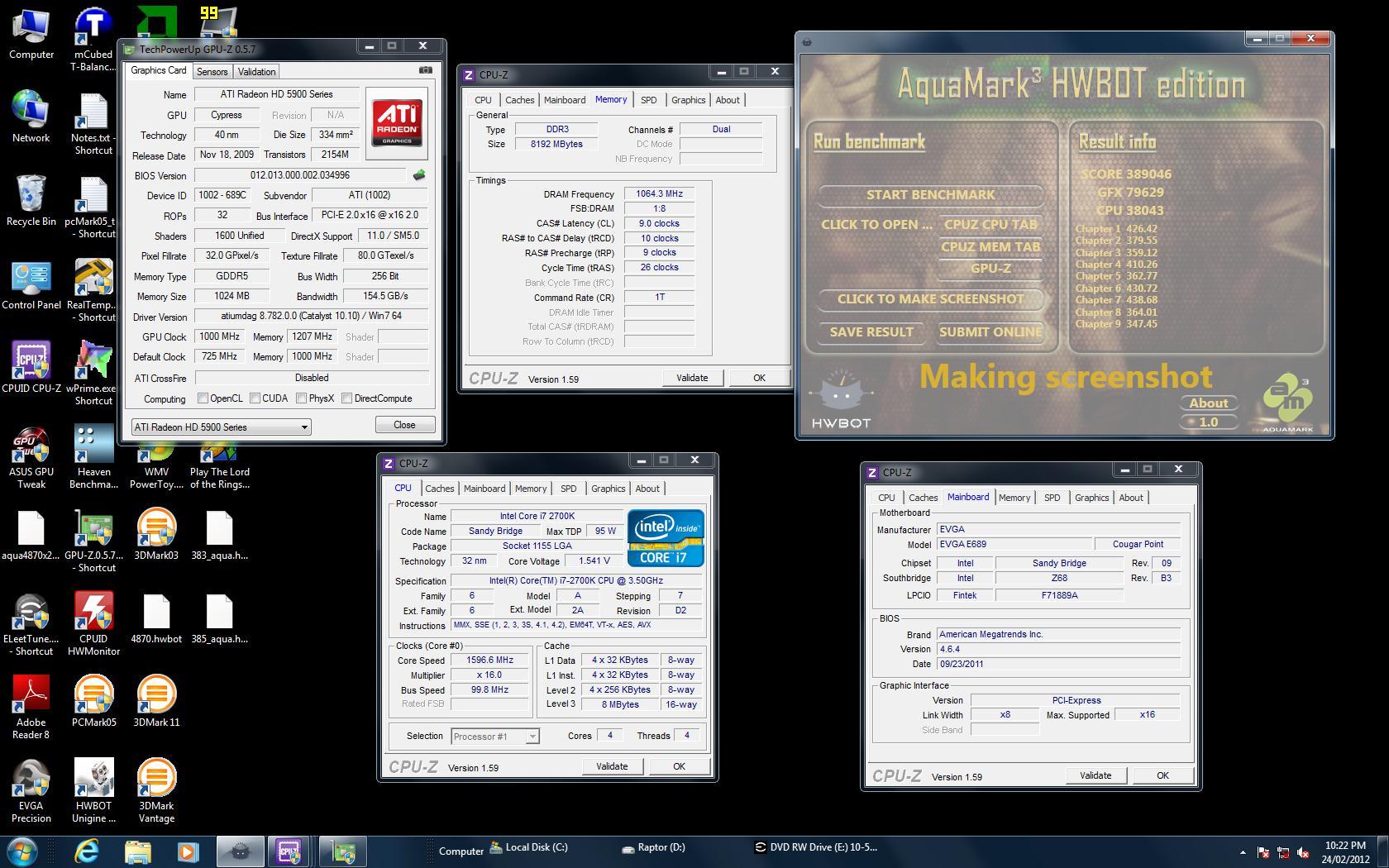Open Internet Explorer from taskbar
The width and height of the screenshot is (1389, 868).
click(87, 851)
